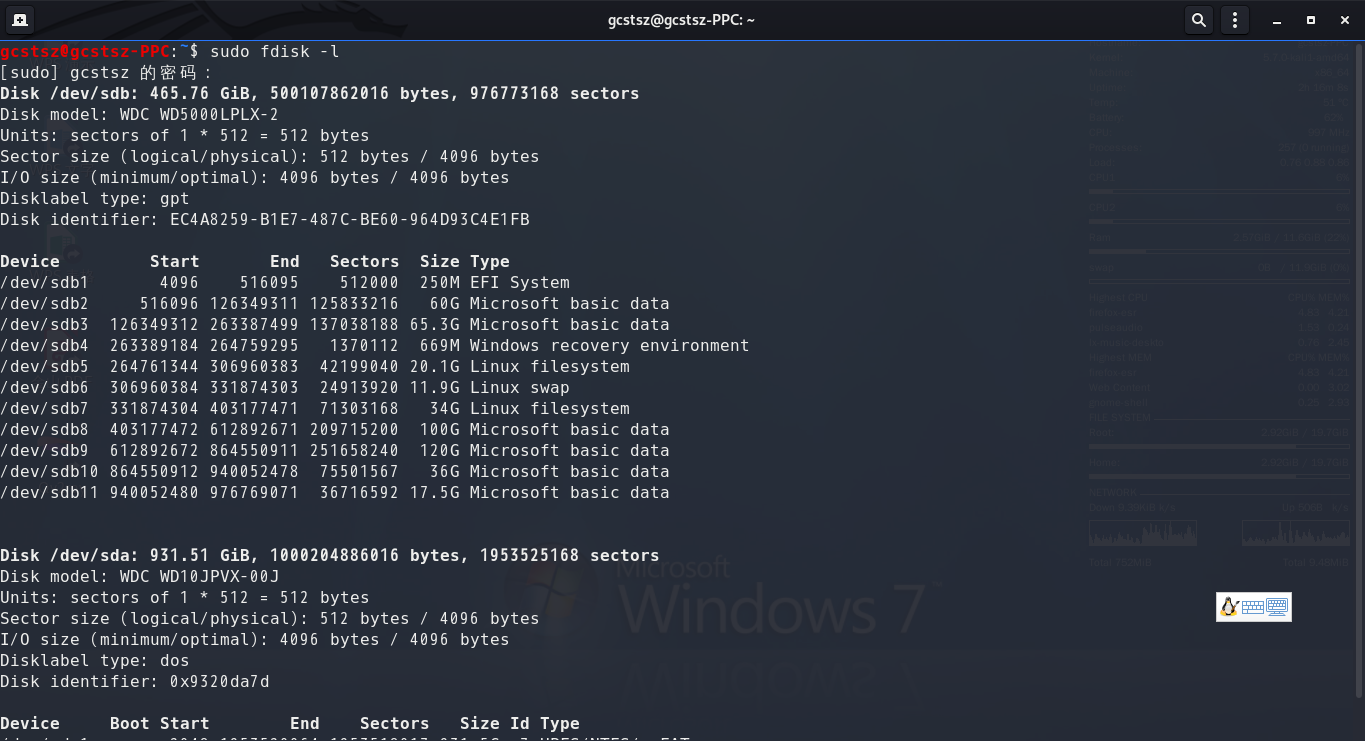Image resolution: width=1365 pixels, height=741 pixels.
Task: Click the '20.1G' size value
Action: [x=435, y=366]
